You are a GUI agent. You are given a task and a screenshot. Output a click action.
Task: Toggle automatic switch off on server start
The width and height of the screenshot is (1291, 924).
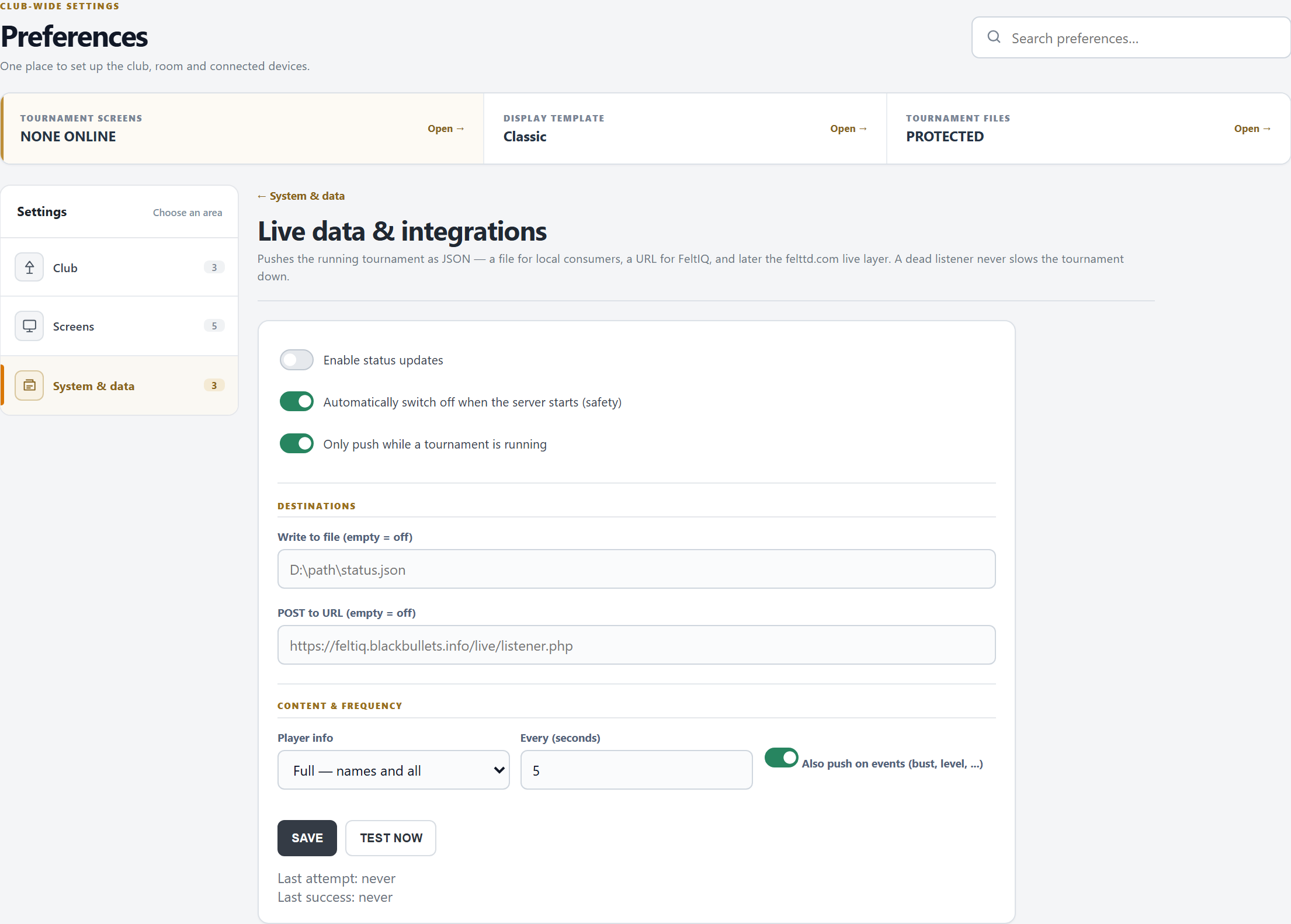click(x=297, y=402)
